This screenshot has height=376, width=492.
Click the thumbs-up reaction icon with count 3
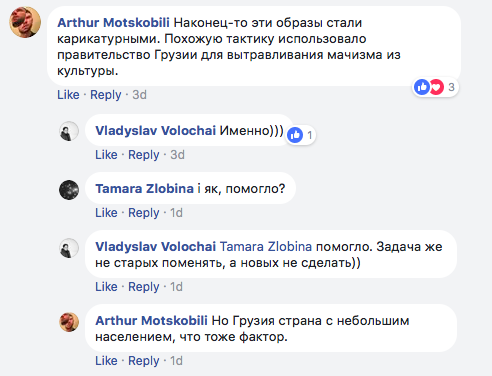422,87
